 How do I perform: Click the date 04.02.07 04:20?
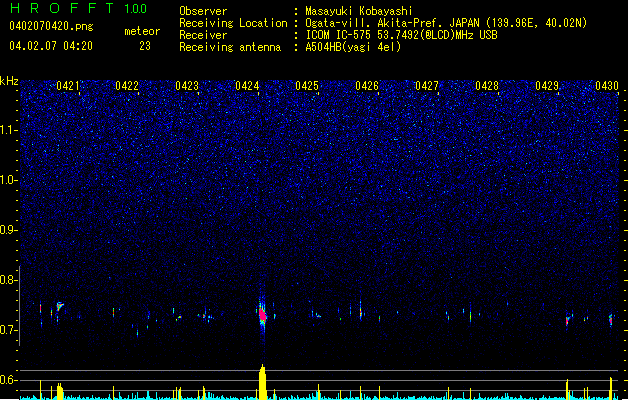51,46
